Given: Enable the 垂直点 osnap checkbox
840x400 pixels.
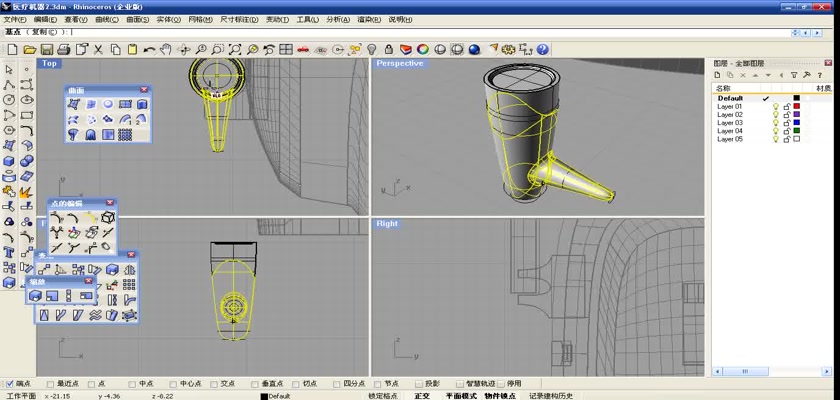Looking at the screenshot, I should [x=255, y=384].
